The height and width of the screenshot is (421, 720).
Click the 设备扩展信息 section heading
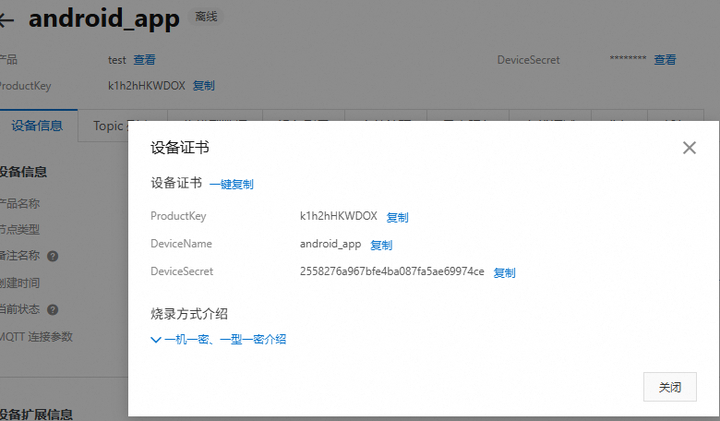click(x=36, y=414)
